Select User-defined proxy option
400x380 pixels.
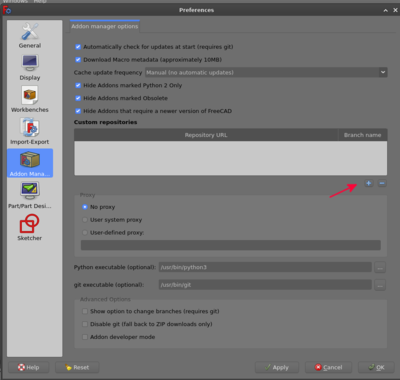[85, 233]
